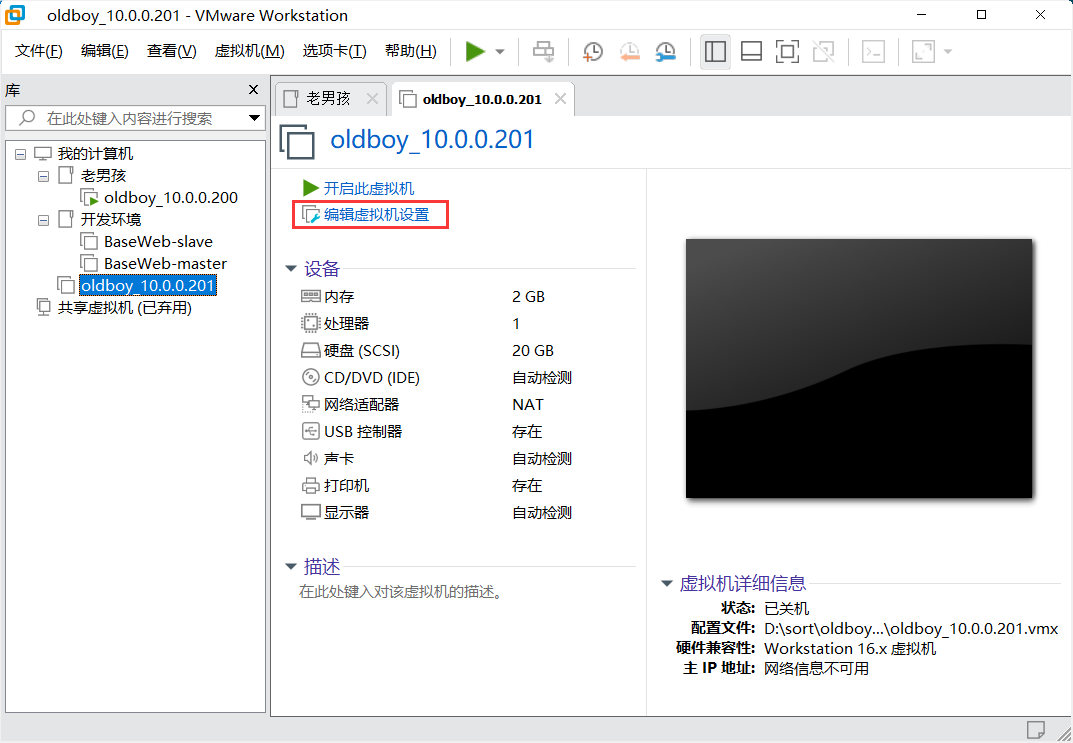
Task: Open the 文件(F) menu
Action: 38,51
